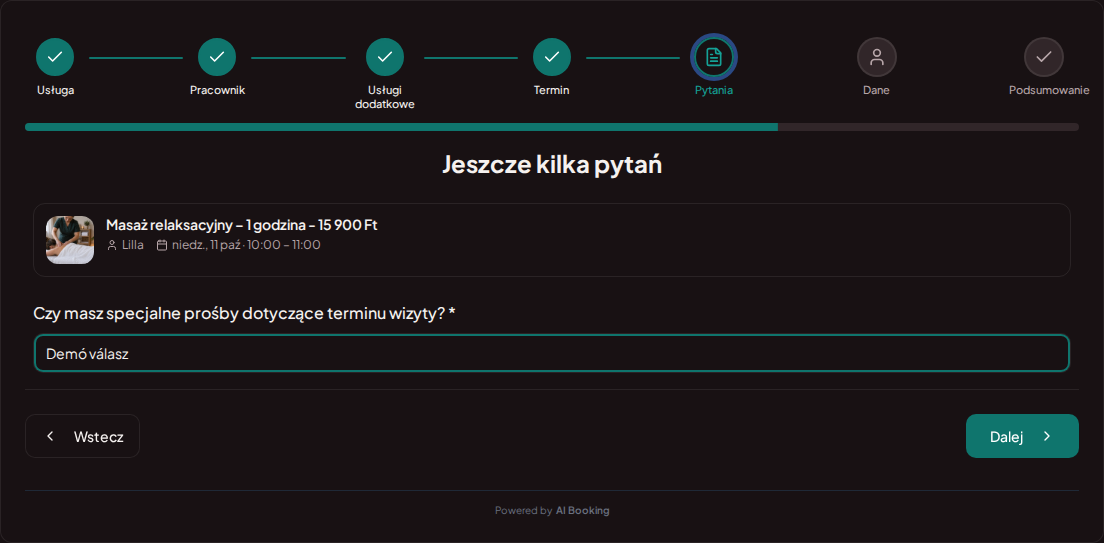Click the Dane step person icon
The height and width of the screenshot is (543, 1104).
(x=877, y=57)
